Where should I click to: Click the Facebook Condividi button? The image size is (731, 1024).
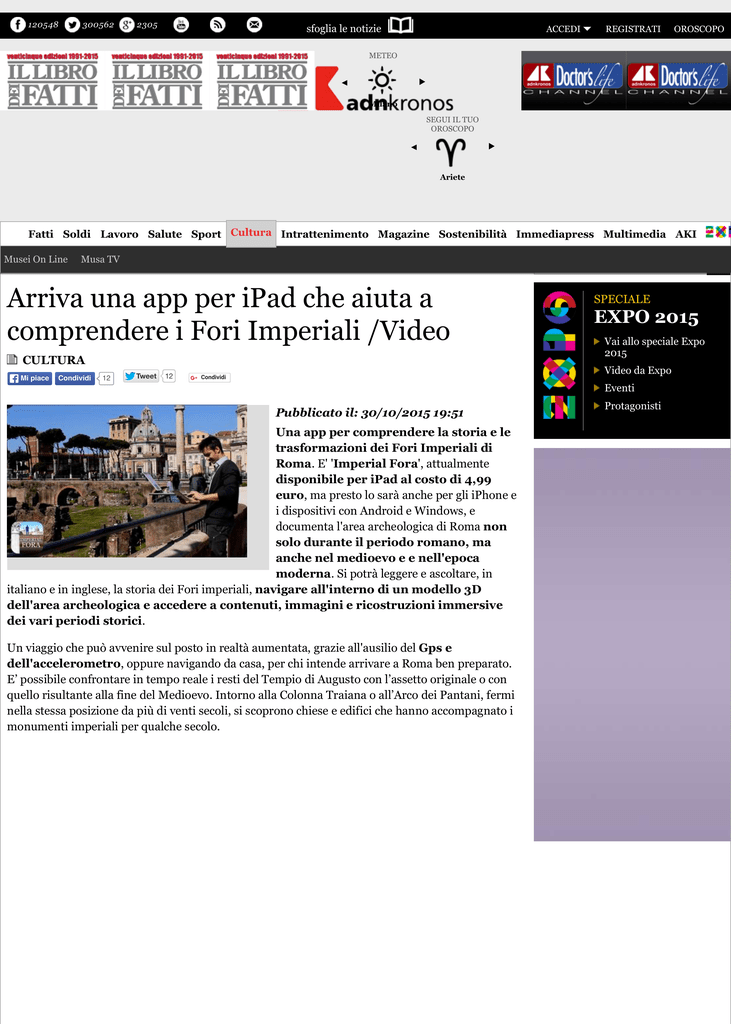coord(74,378)
